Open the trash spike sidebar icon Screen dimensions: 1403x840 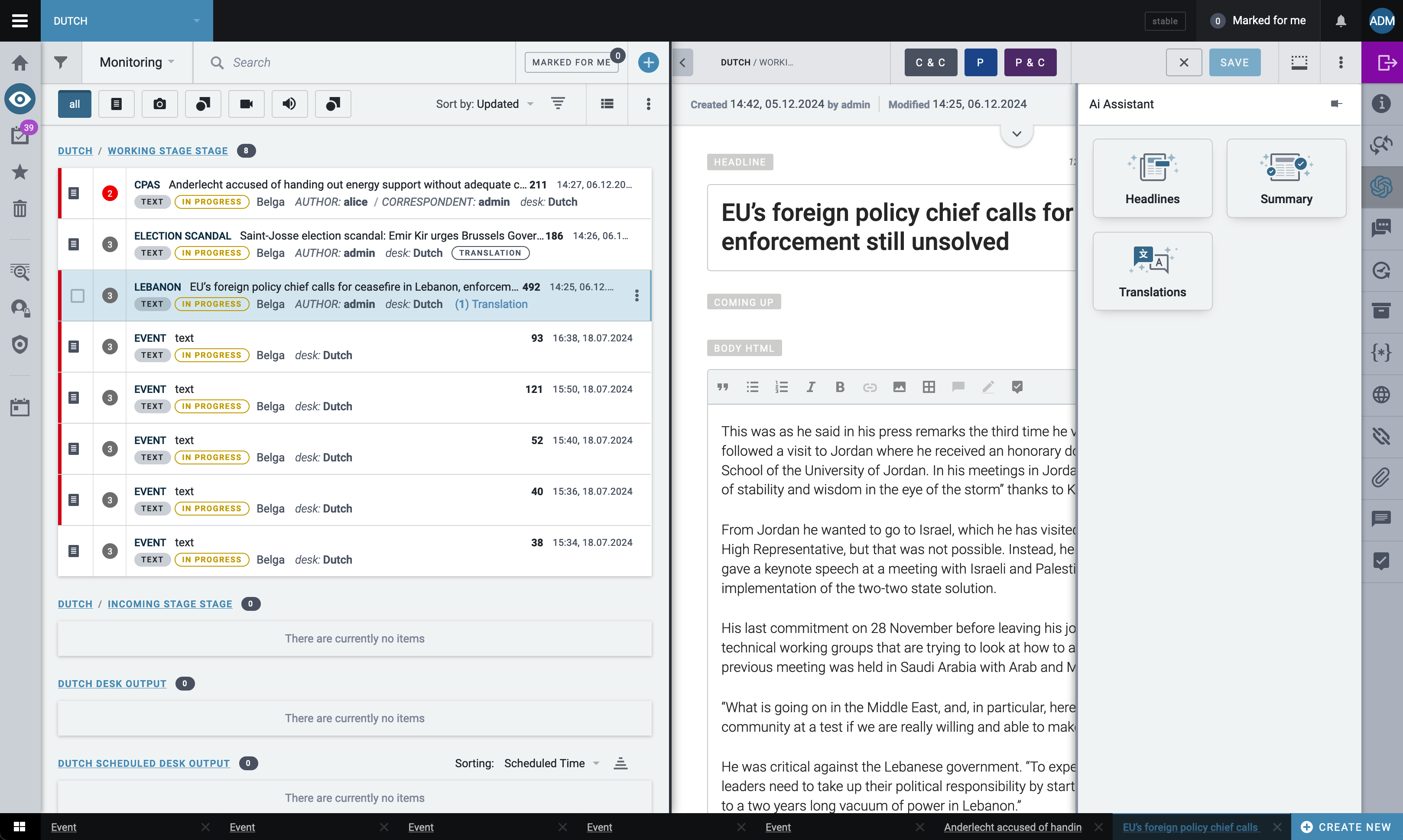(x=20, y=209)
